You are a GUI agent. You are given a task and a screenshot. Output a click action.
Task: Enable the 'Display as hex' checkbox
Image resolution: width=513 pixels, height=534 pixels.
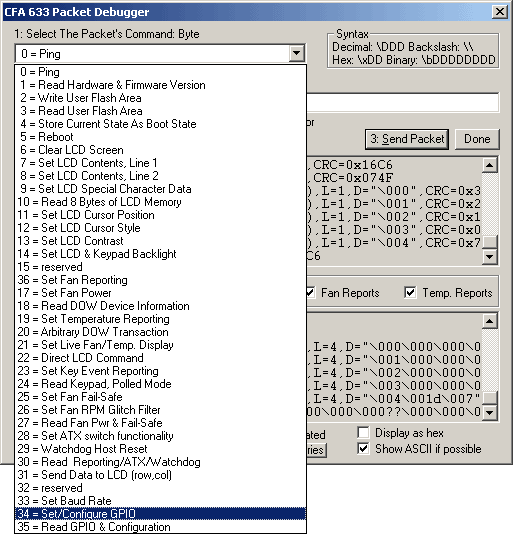tap(363, 433)
